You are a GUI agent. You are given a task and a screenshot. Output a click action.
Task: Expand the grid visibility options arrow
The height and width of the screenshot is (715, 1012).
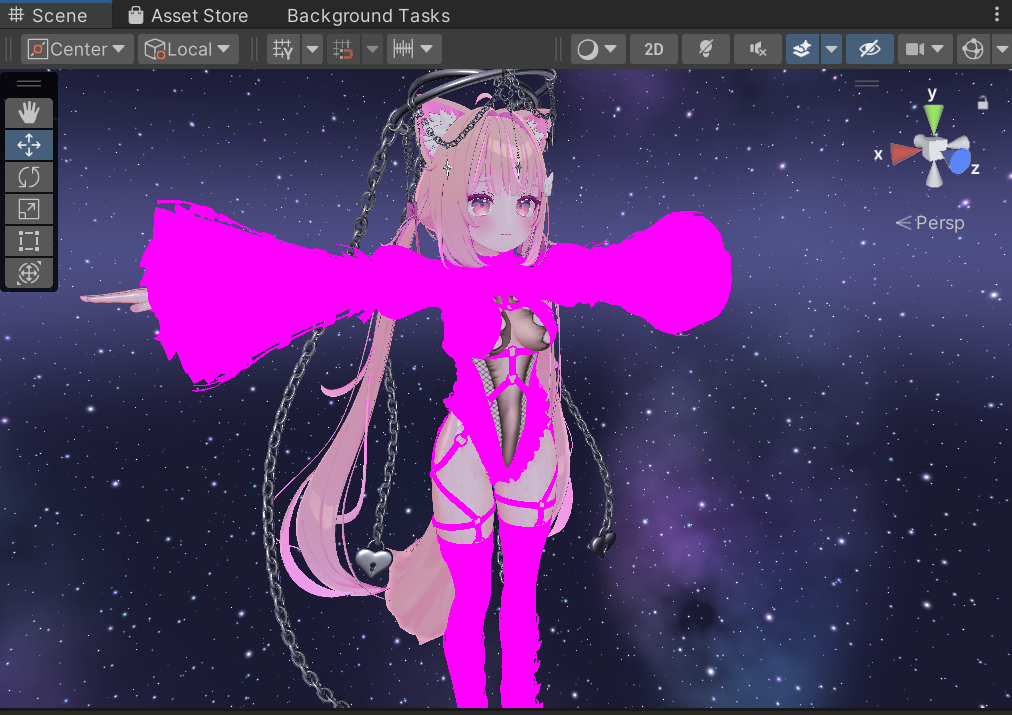click(x=312, y=49)
